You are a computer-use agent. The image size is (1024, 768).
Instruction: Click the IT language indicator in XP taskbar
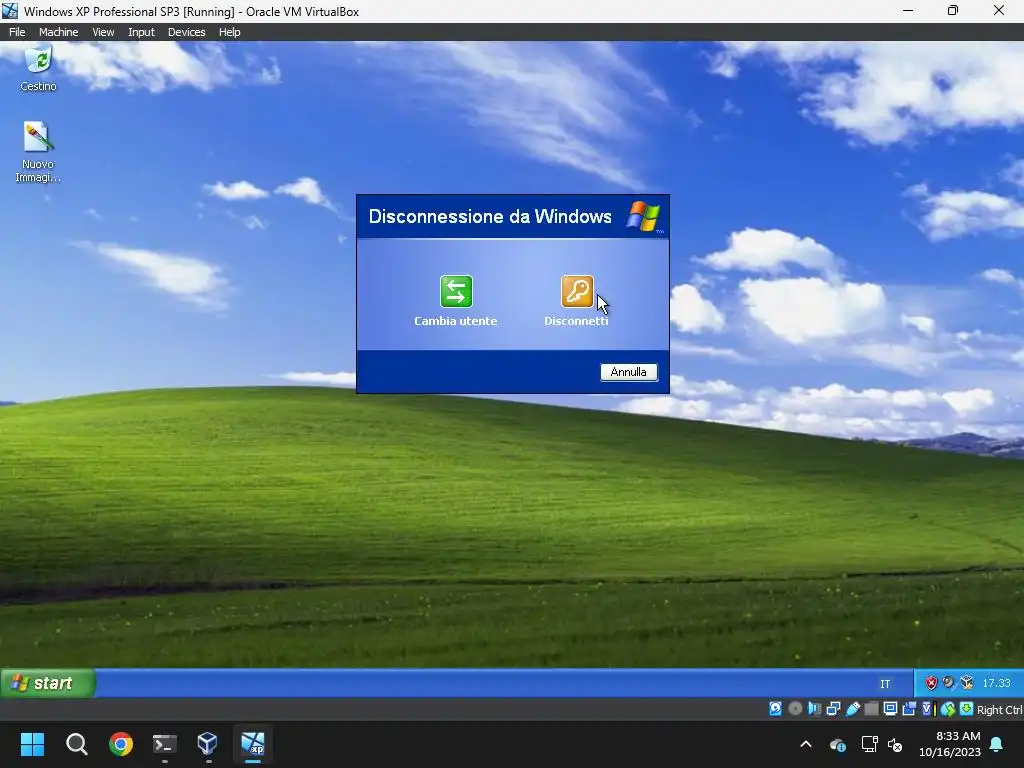click(x=885, y=684)
